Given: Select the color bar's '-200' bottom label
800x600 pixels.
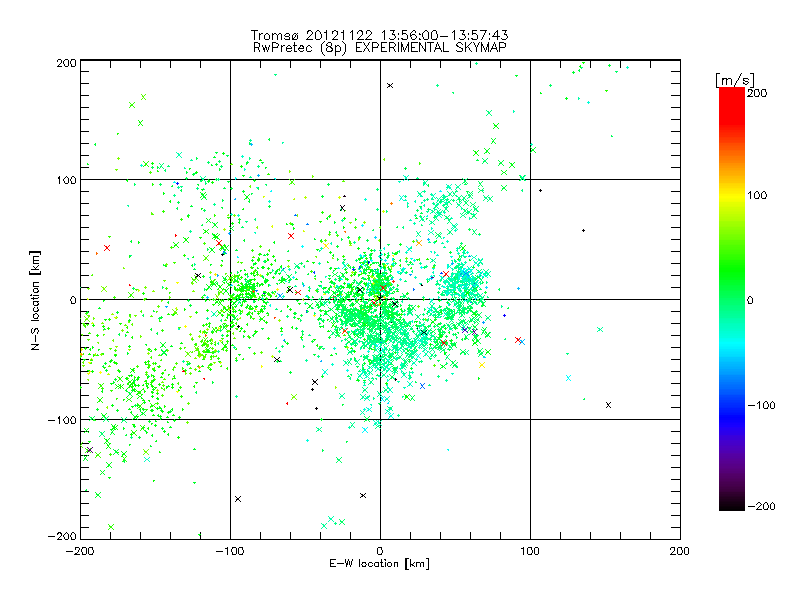Looking at the screenshot, I should [x=761, y=507].
